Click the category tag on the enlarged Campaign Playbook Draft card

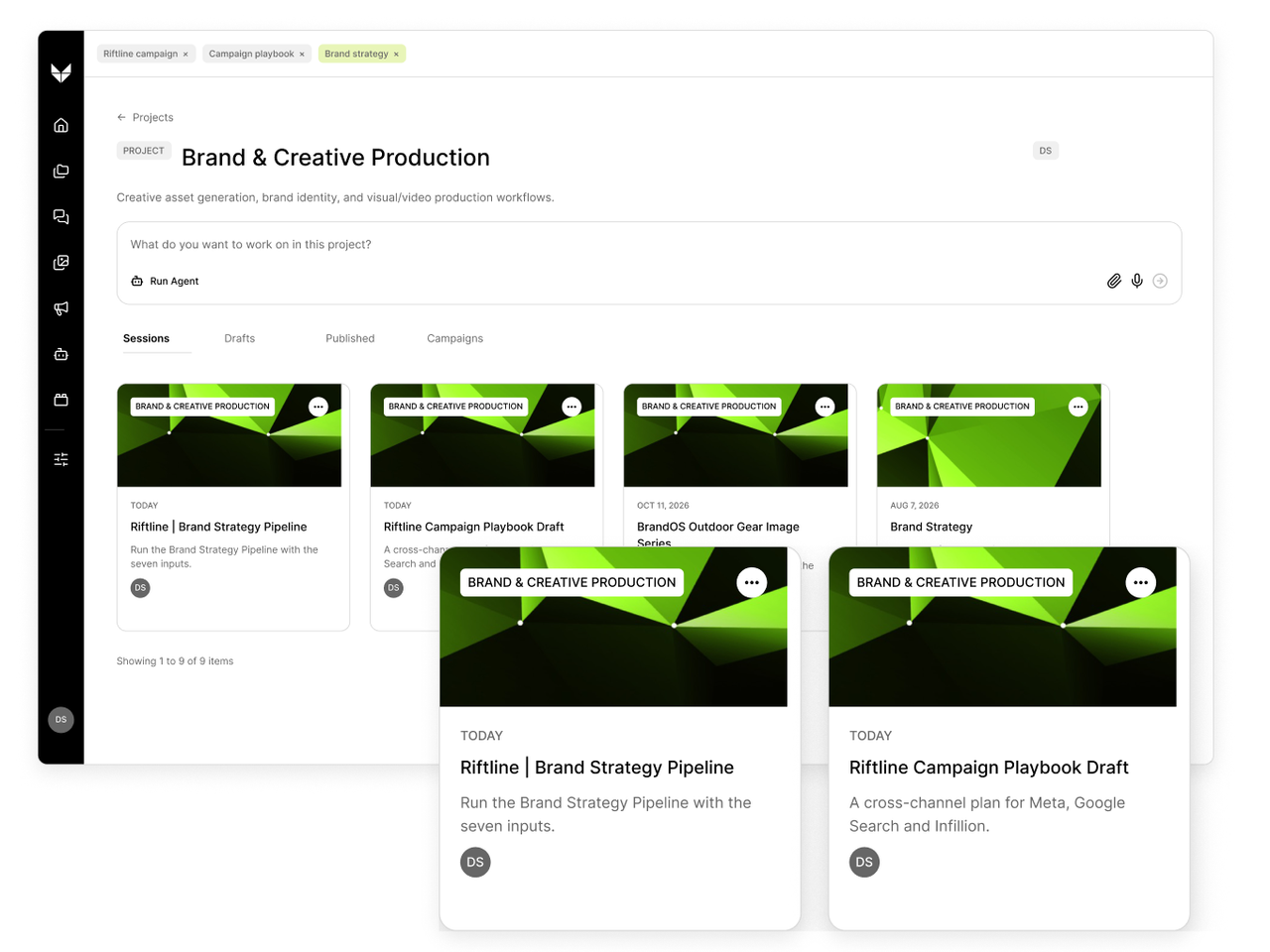pos(960,582)
